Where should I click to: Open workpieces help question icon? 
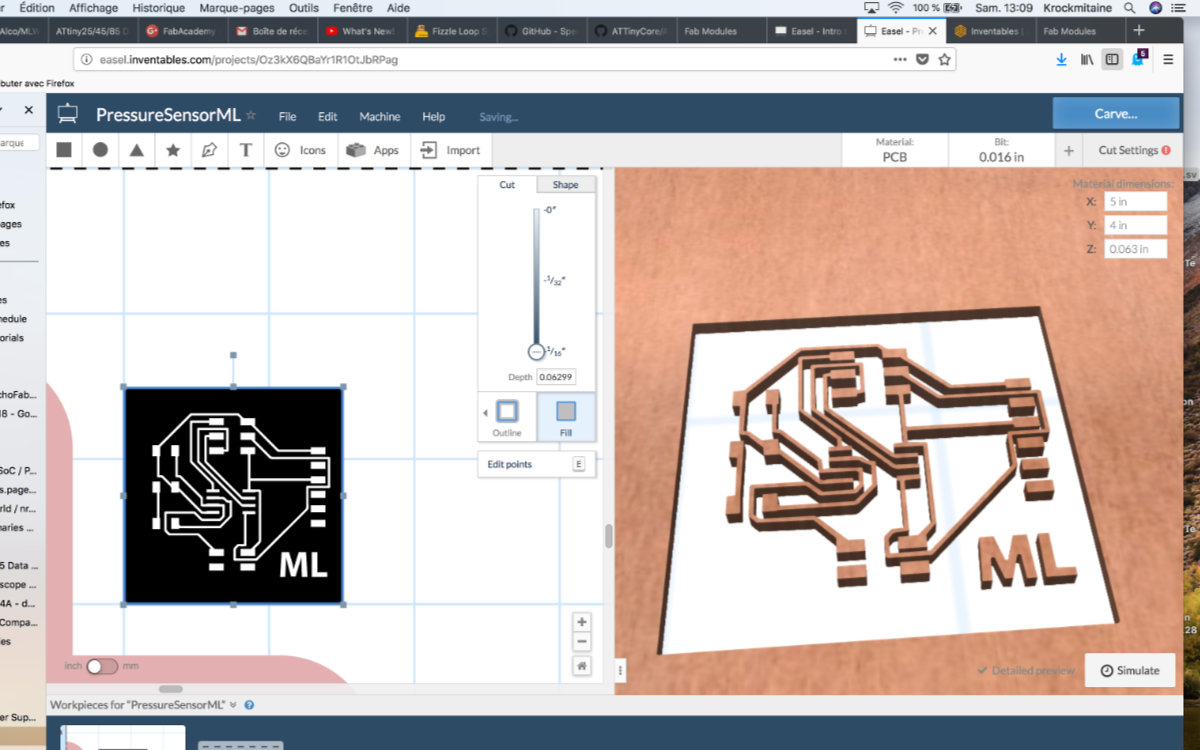(249, 705)
